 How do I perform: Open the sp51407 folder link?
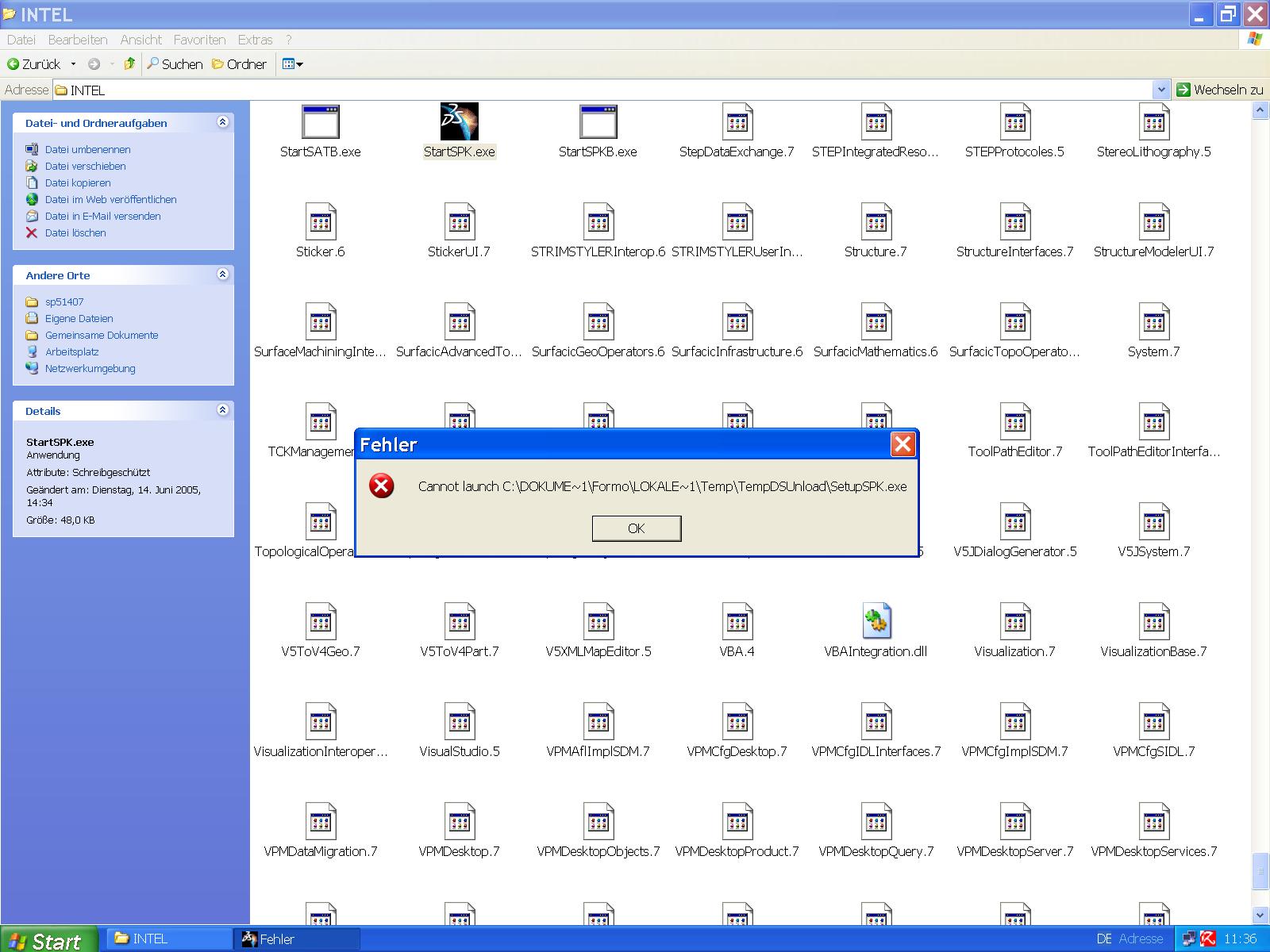click(x=64, y=301)
